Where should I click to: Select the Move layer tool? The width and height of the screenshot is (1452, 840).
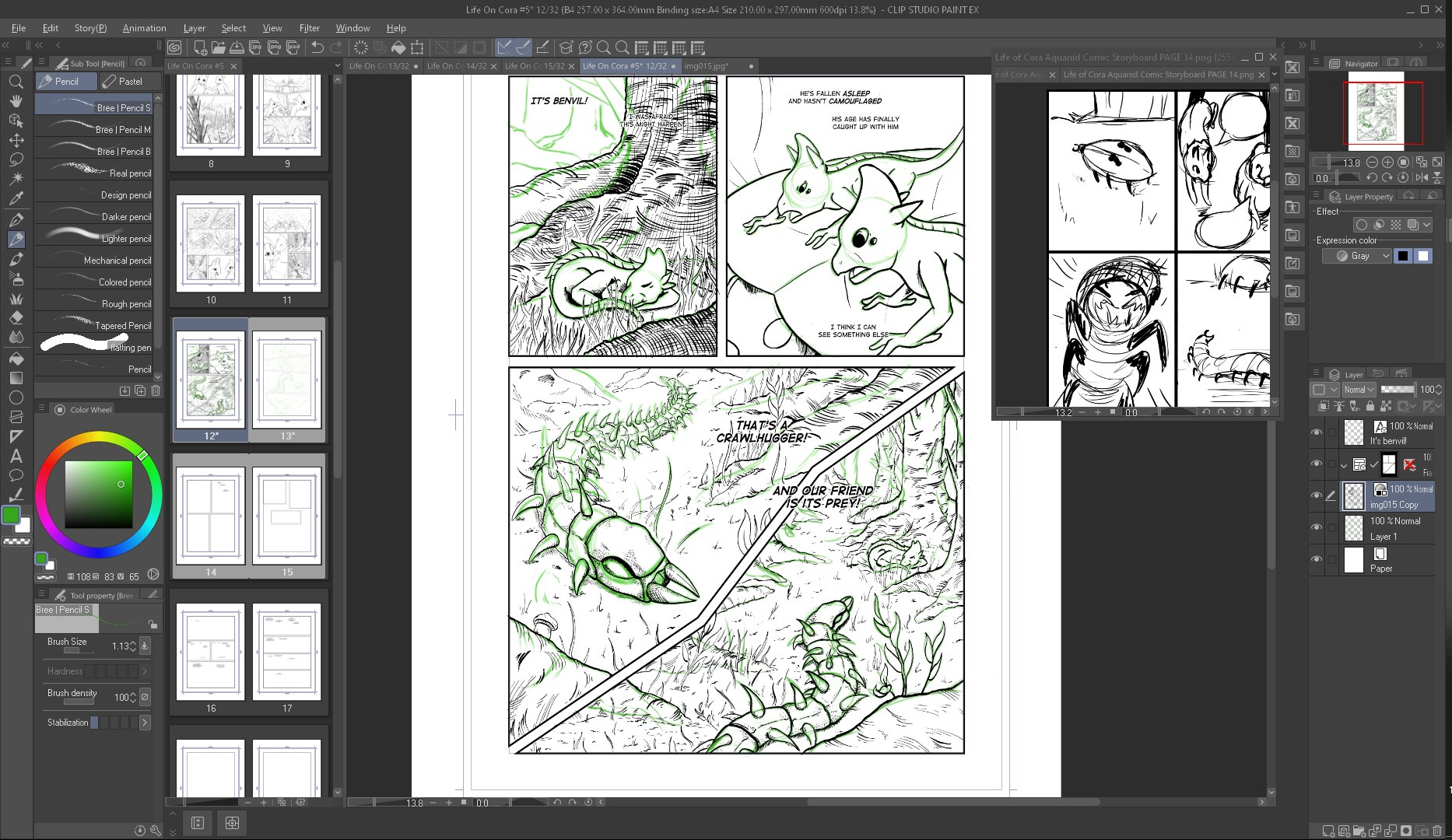coord(16,140)
